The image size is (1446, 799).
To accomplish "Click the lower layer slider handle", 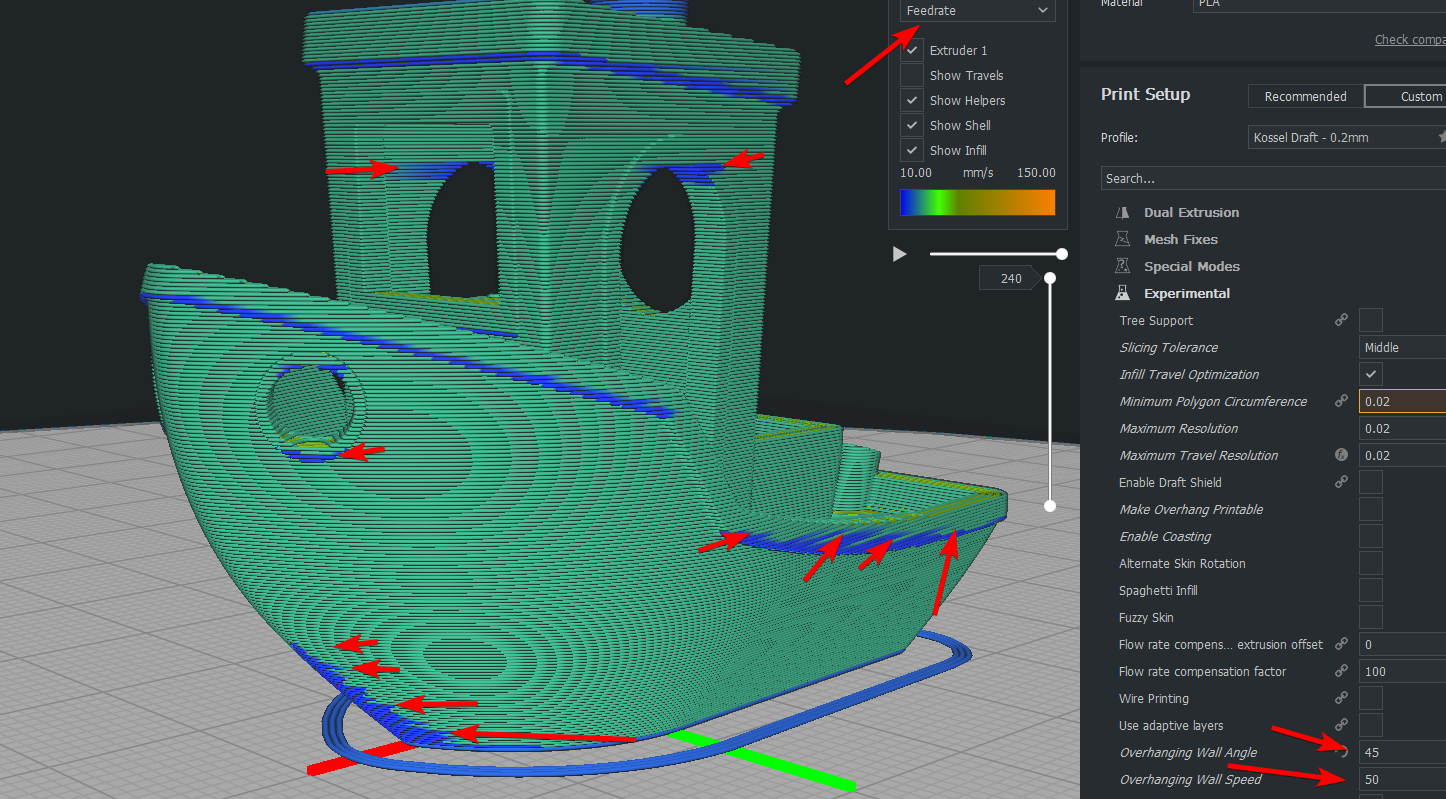I will (x=1050, y=506).
